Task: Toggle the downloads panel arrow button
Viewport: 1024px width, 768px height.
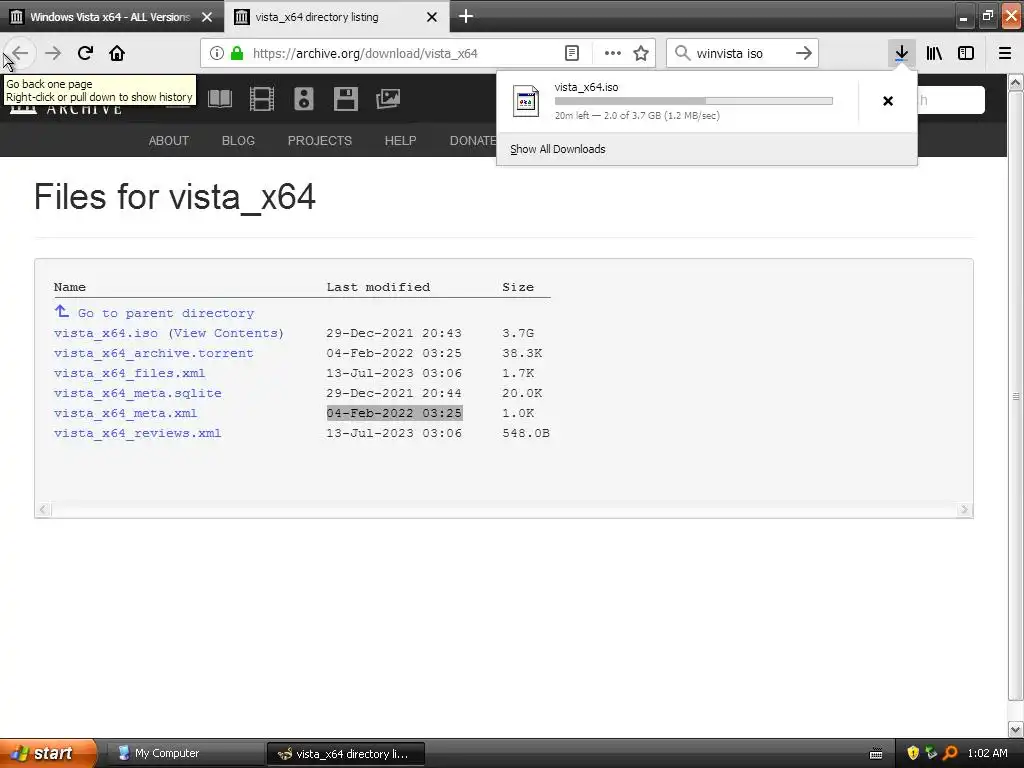Action: point(901,53)
